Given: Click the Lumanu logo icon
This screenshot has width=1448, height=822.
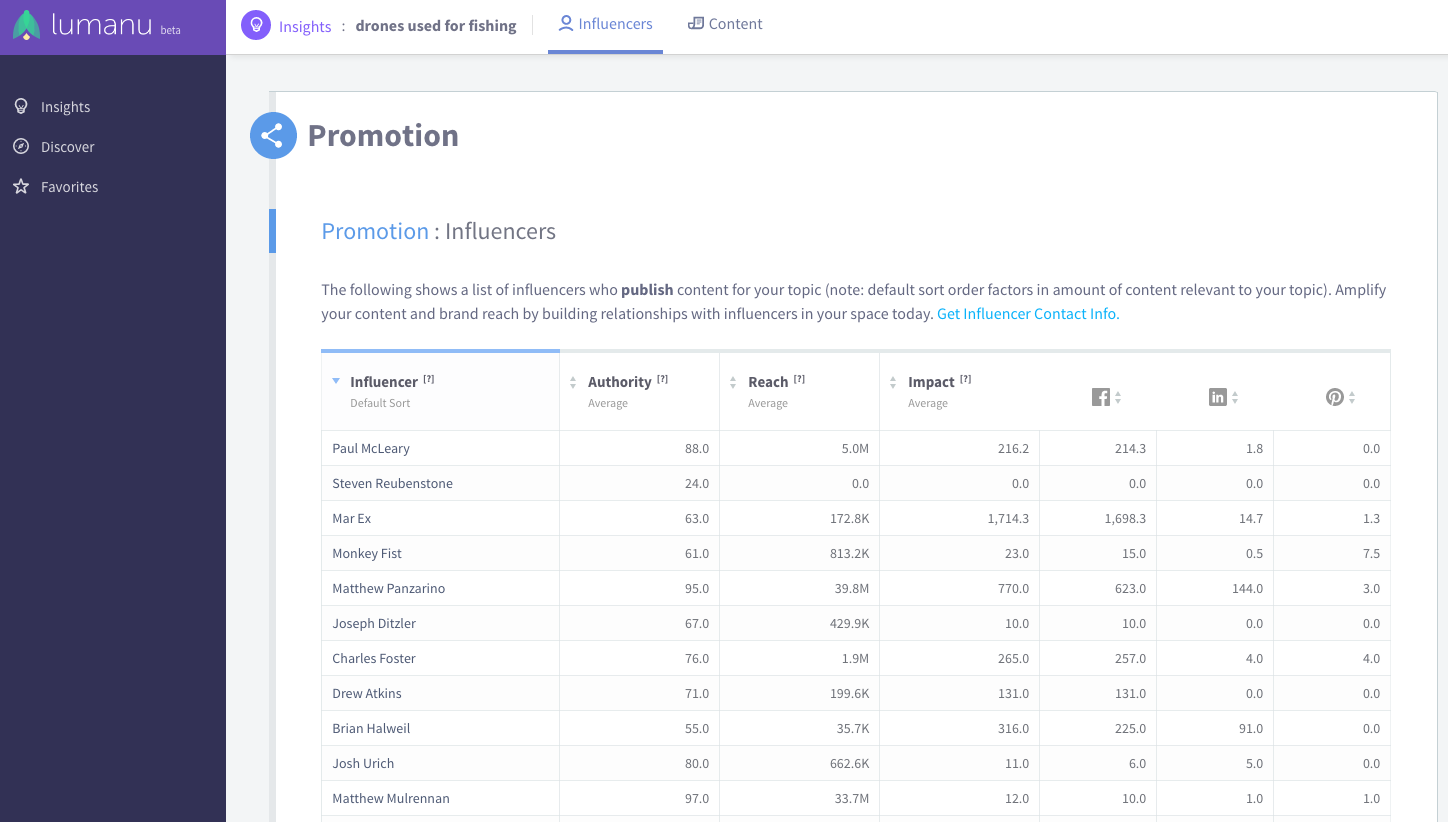Looking at the screenshot, I should [x=27, y=25].
